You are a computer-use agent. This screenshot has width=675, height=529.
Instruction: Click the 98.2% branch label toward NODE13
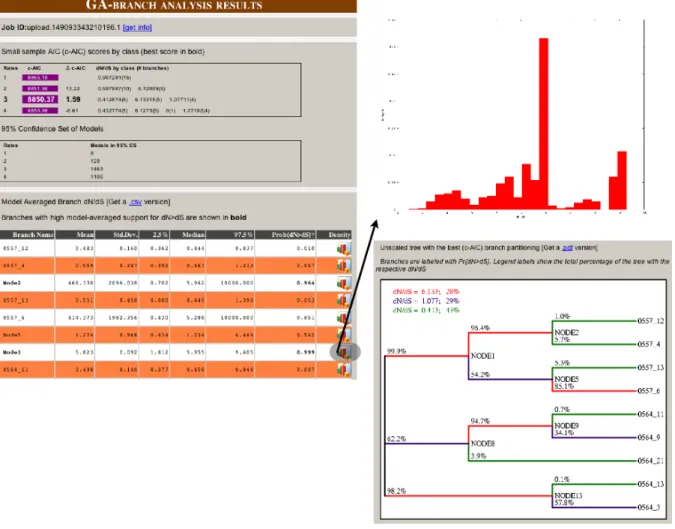pyautogui.click(x=396, y=491)
